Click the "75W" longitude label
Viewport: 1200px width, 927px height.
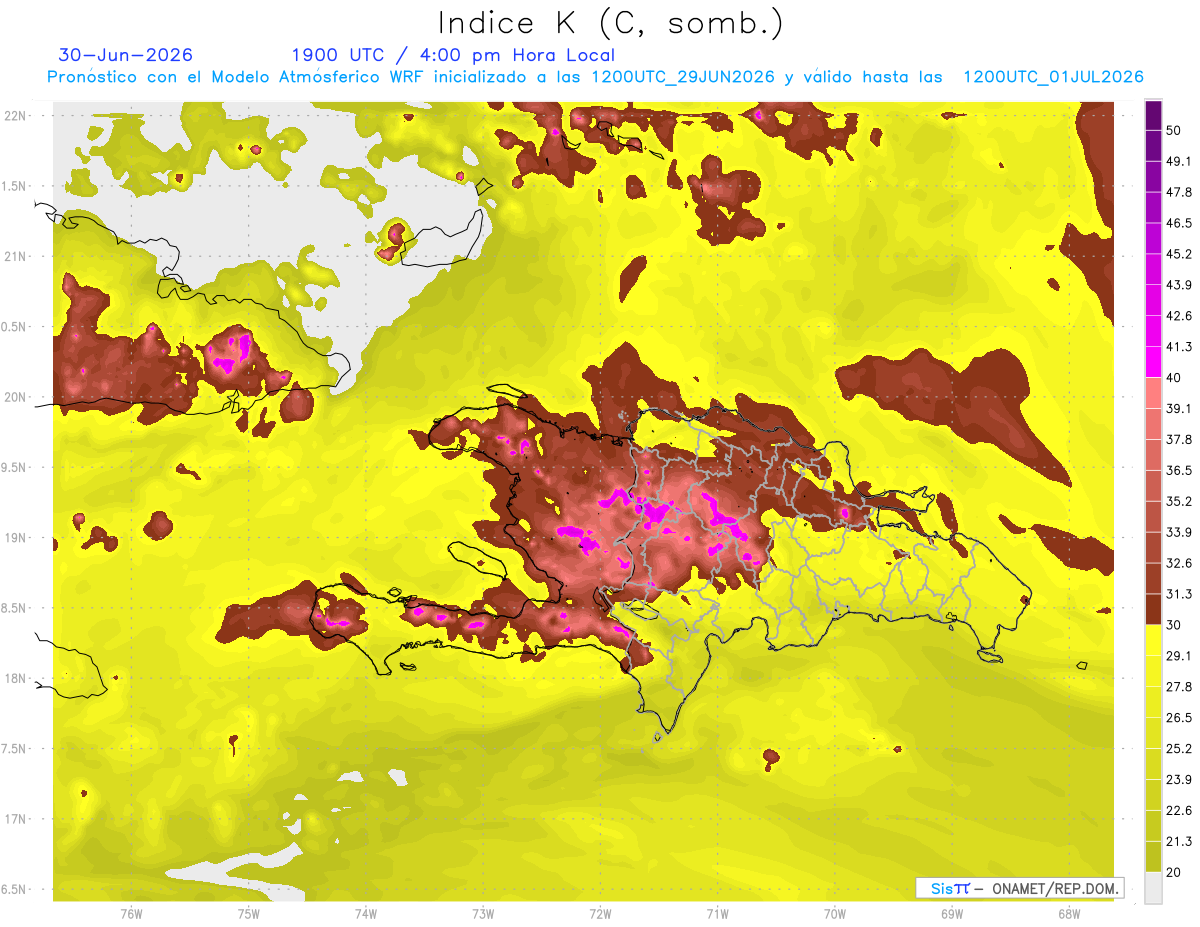click(249, 913)
